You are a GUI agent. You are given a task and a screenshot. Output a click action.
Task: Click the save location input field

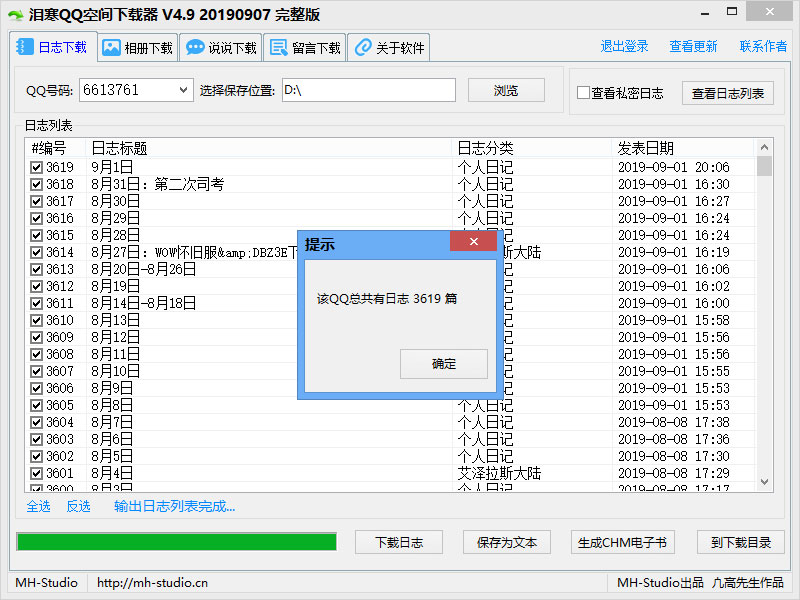coord(368,90)
